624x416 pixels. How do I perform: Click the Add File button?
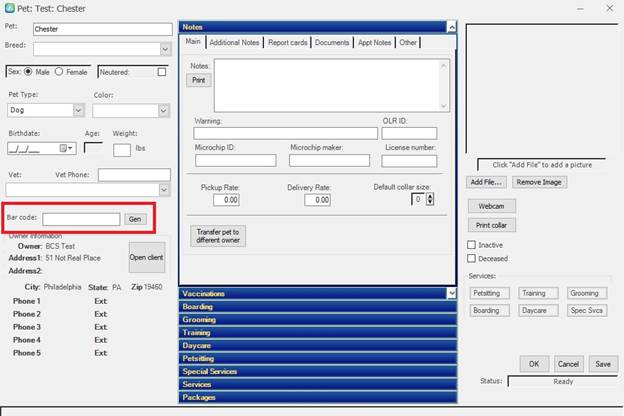[x=487, y=182]
